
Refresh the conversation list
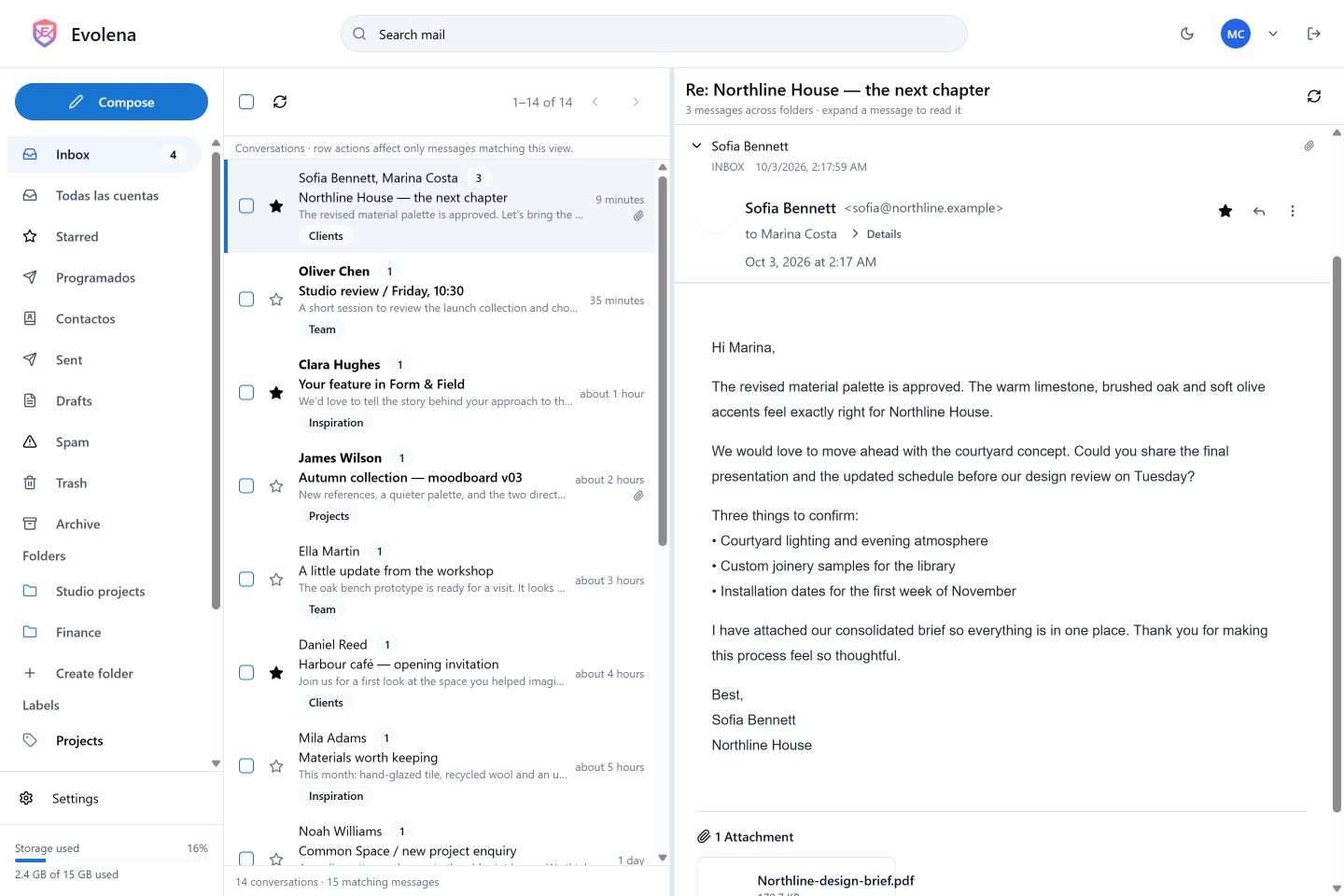click(x=280, y=102)
